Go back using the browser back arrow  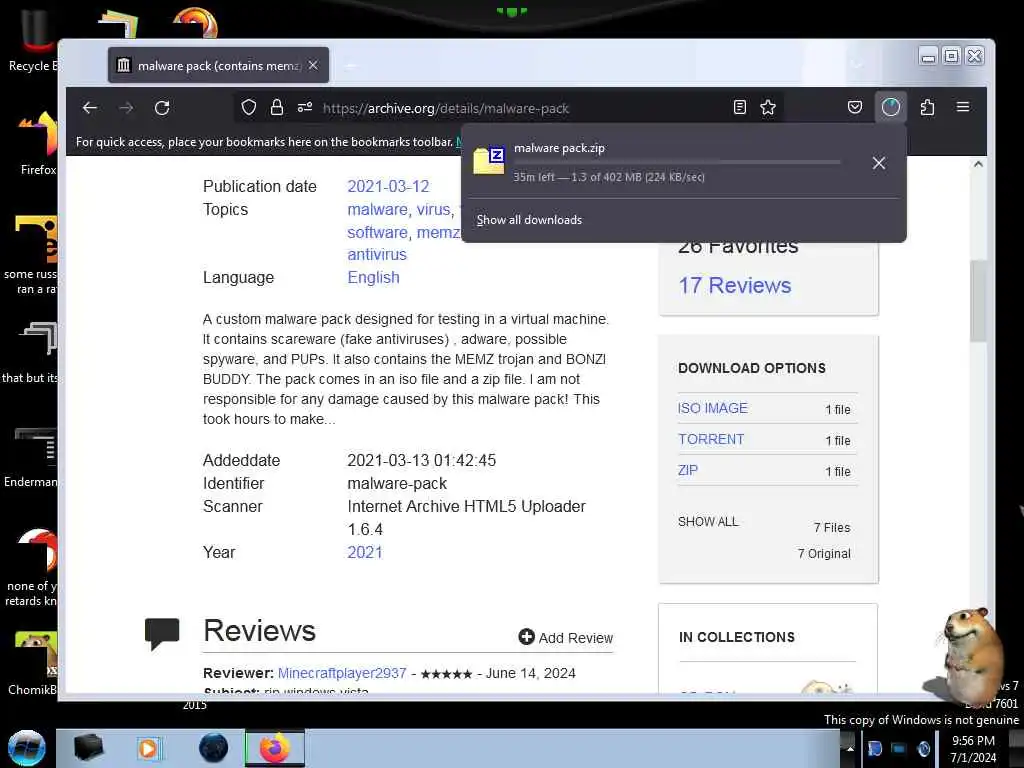coord(89,108)
